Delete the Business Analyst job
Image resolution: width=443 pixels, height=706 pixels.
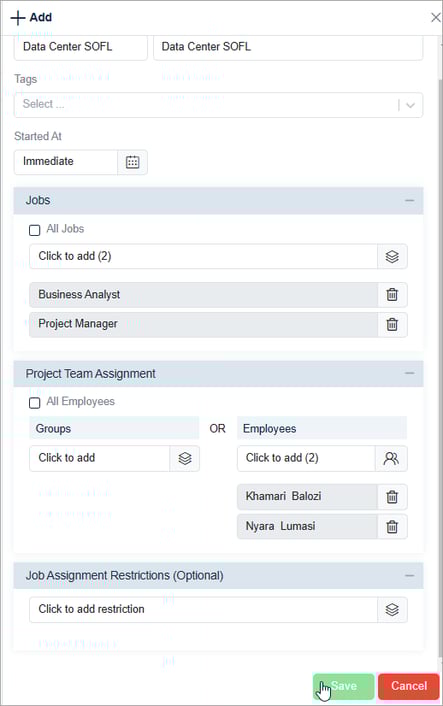pos(392,295)
